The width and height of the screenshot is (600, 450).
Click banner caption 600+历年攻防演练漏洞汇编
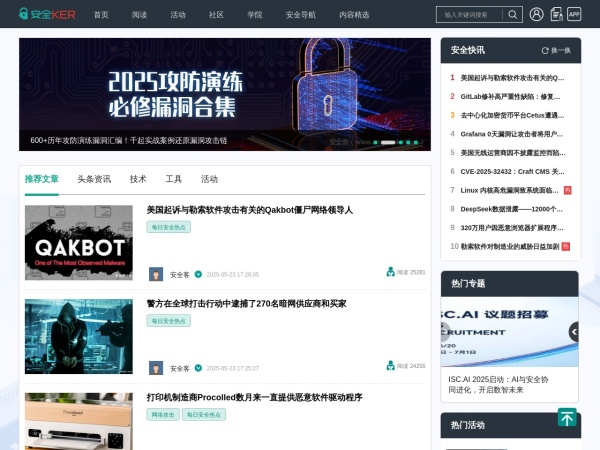click(x=129, y=140)
